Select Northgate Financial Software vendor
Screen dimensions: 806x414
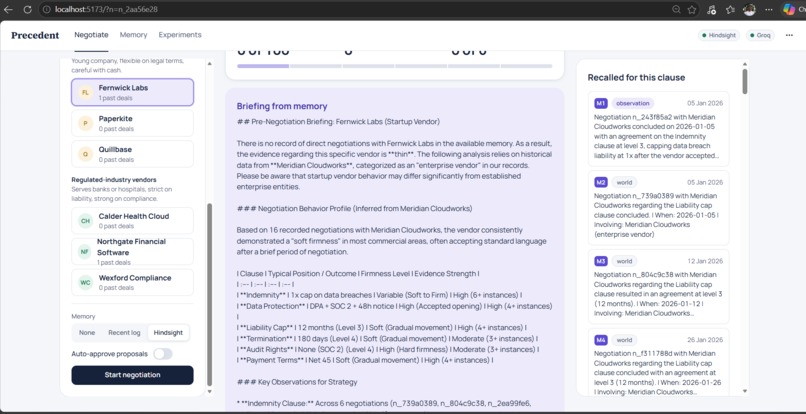[133, 251]
